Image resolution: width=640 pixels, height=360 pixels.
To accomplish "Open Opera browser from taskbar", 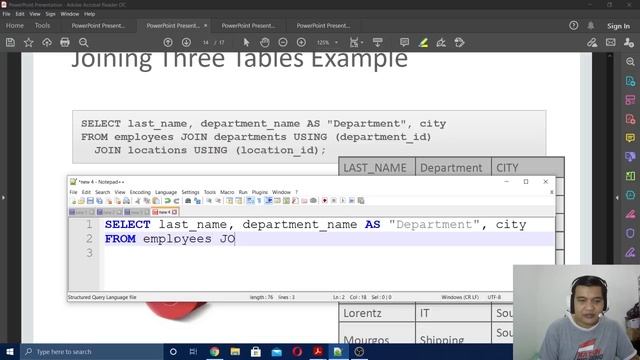I will coord(297,351).
